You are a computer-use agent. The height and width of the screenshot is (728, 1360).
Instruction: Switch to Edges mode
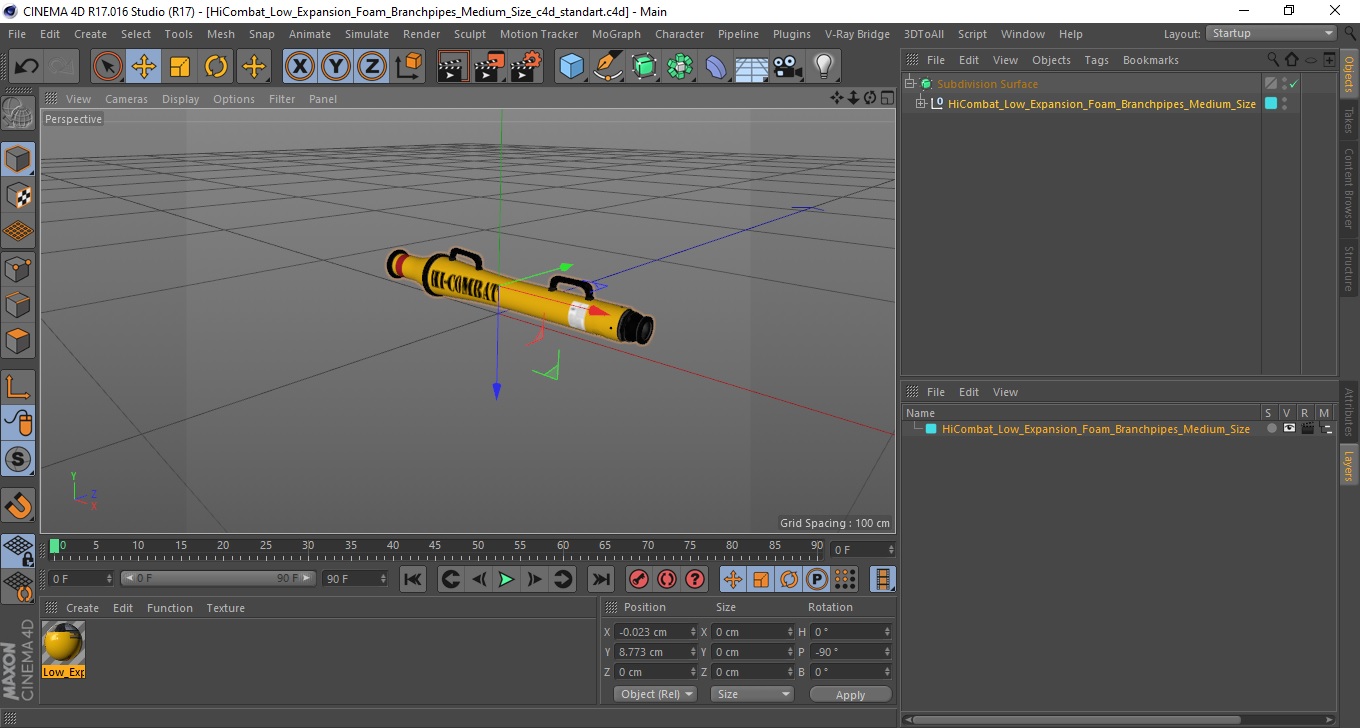[18, 304]
